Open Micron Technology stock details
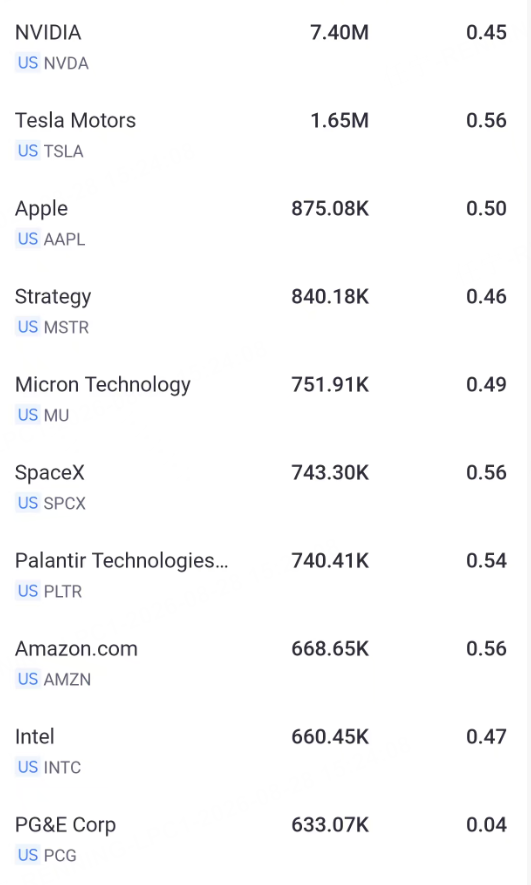The height and width of the screenshot is (885, 531). [265, 399]
